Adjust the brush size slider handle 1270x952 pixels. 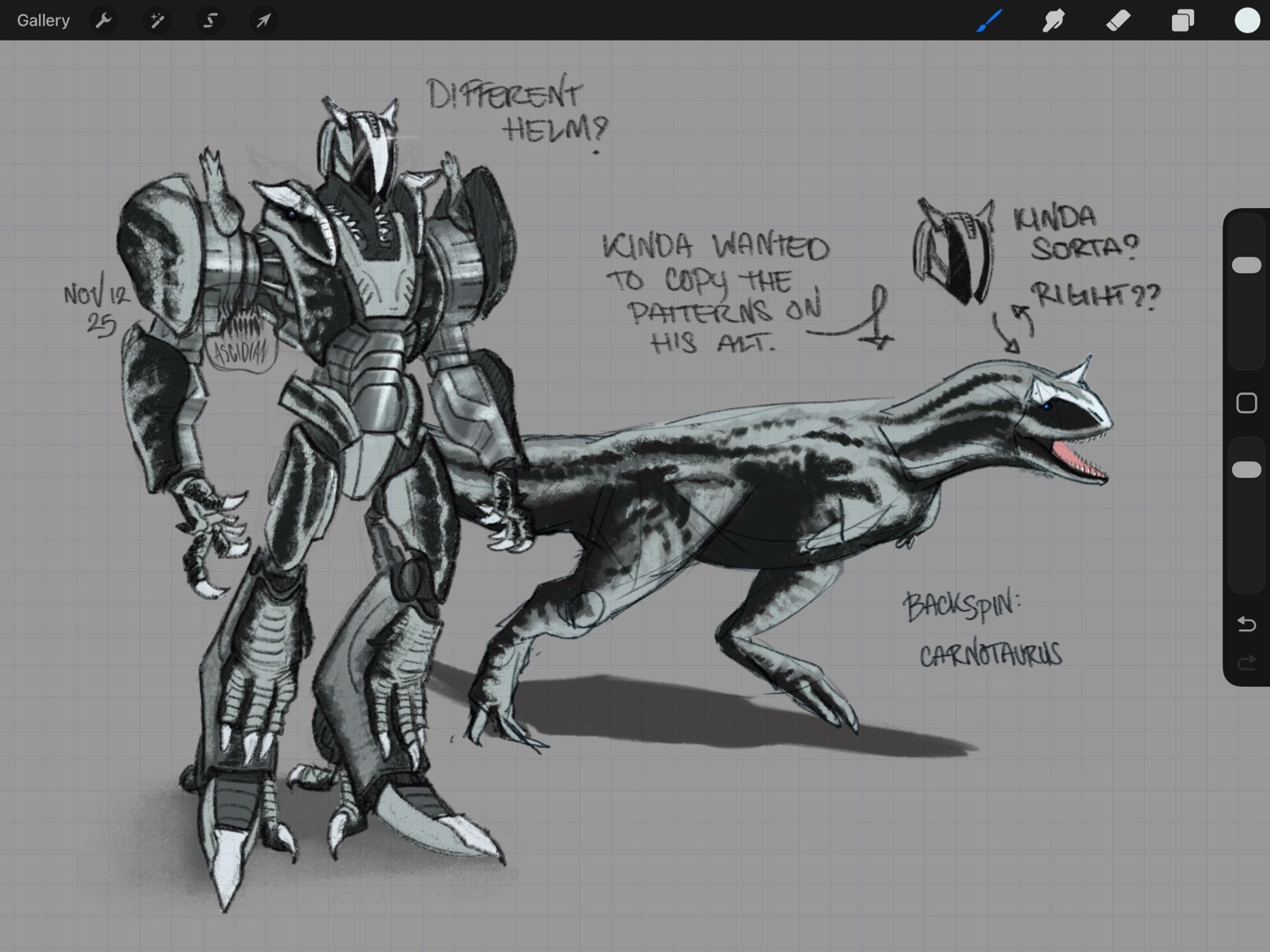click(x=1246, y=265)
